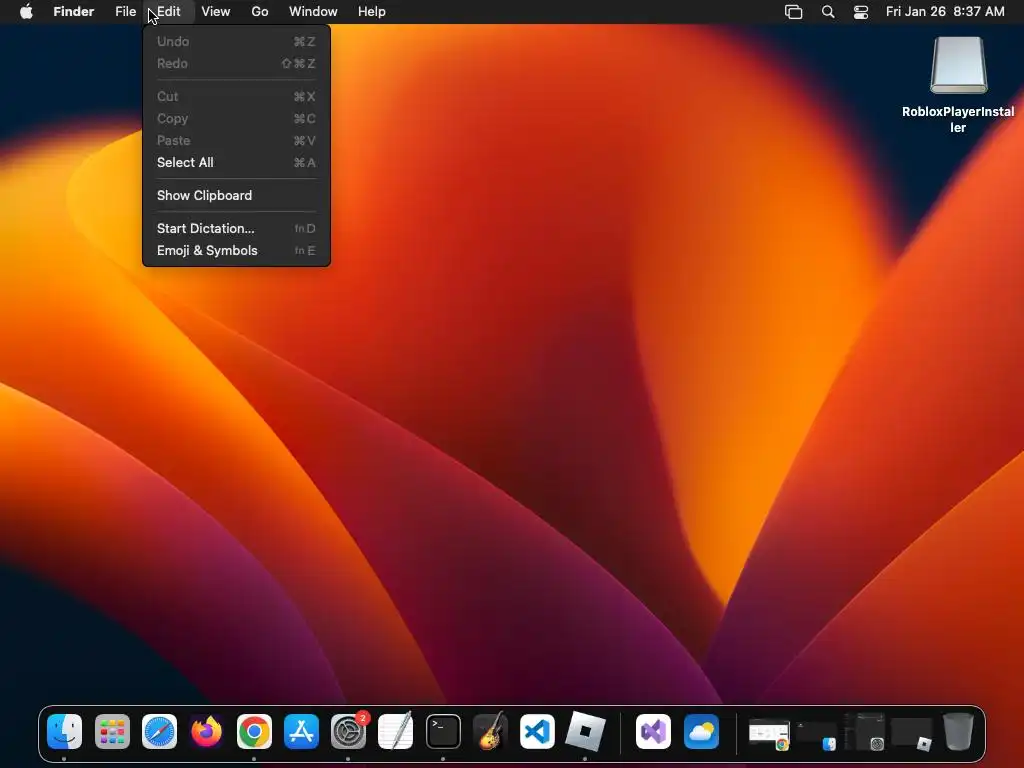This screenshot has height=768, width=1024.
Task: Choose Select All from Edit menu
Action: pos(236,163)
